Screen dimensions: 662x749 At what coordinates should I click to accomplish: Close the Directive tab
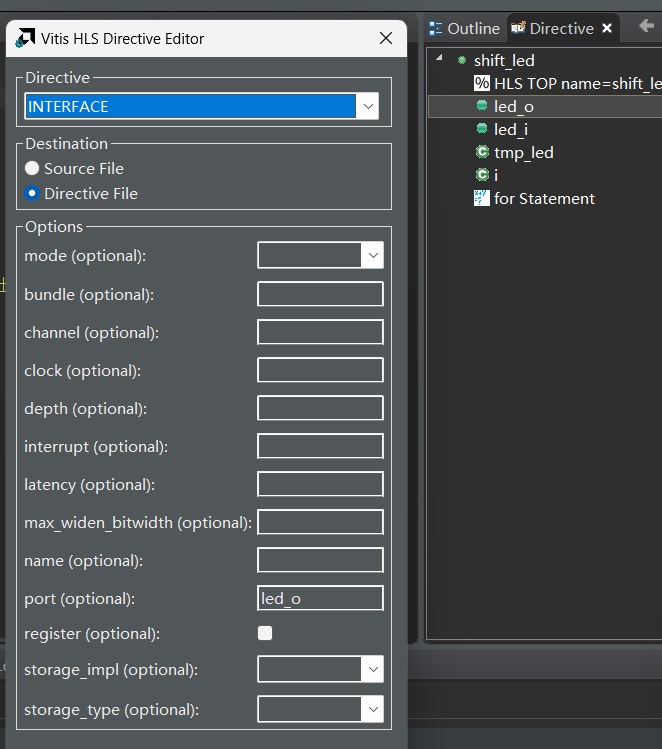pos(607,28)
